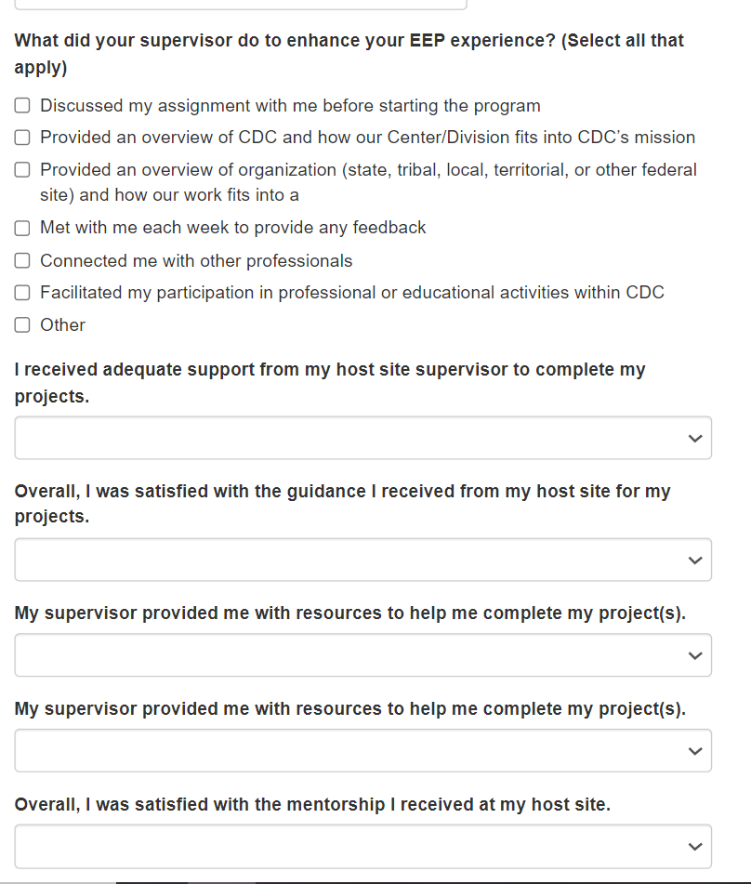
Task: Click chevron arrow on 'guidance I received' select
Action: 695,560
